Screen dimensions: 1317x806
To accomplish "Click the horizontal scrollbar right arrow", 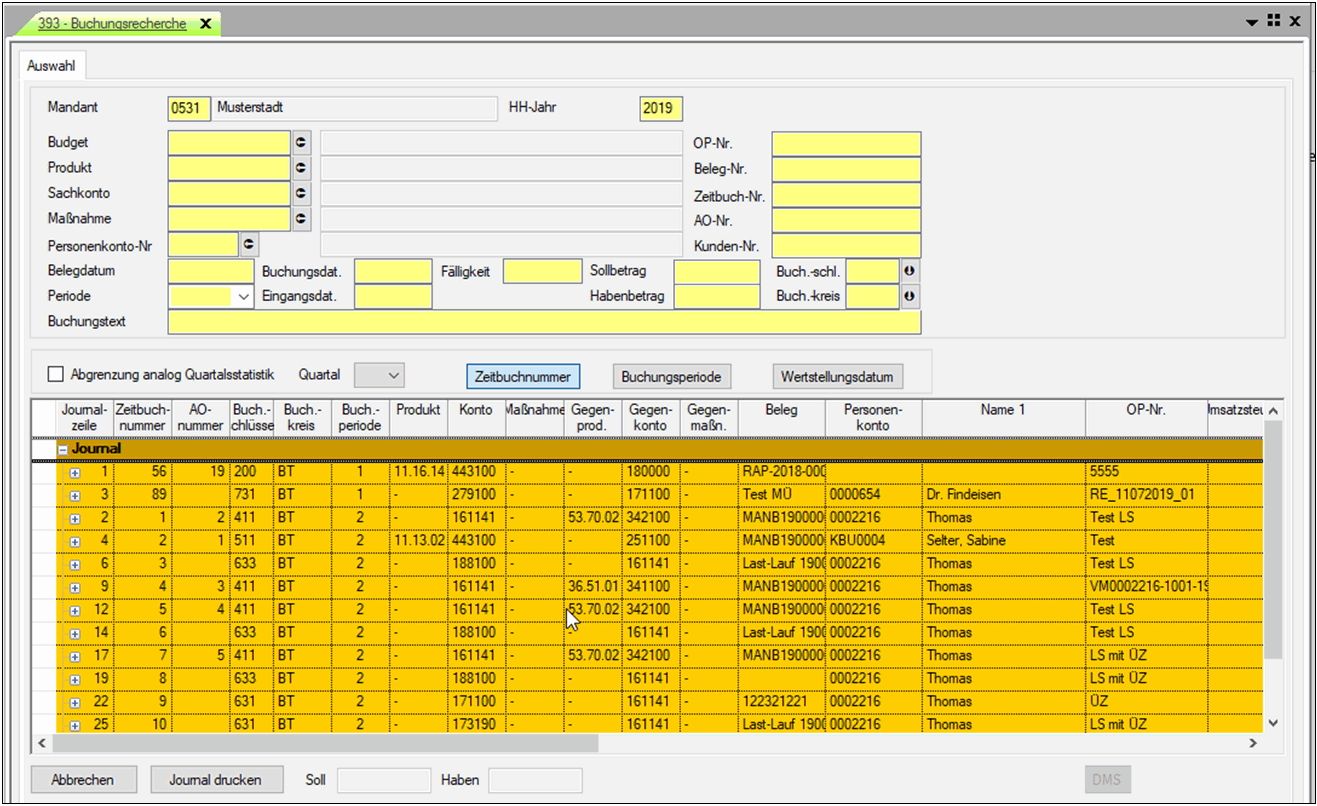I will pos(1252,744).
